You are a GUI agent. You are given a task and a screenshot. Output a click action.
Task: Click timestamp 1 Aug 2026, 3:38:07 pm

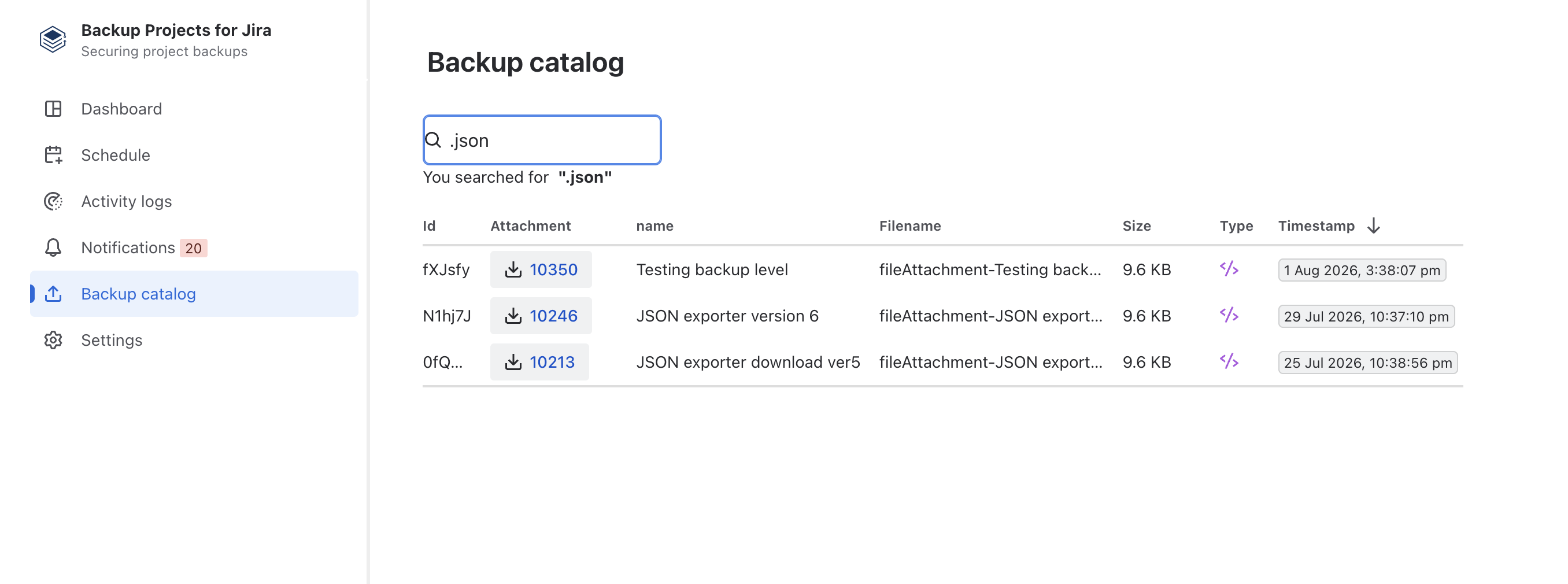pyautogui.click(x=1362, y=270)
